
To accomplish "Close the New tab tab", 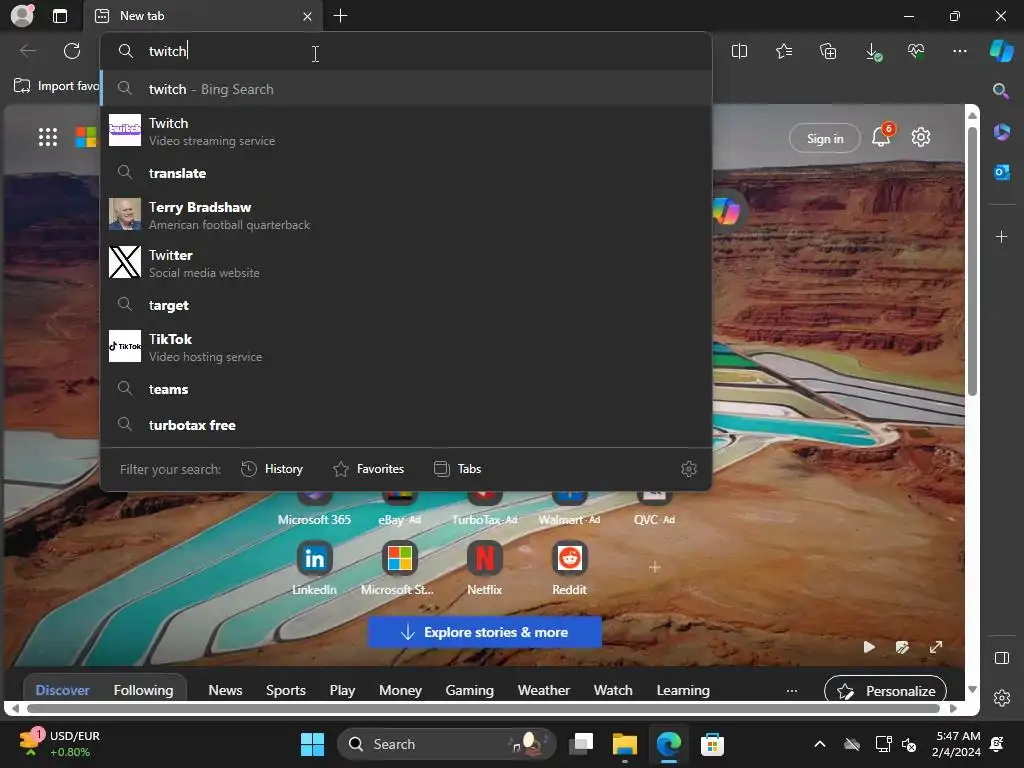I will pos(307,16).
